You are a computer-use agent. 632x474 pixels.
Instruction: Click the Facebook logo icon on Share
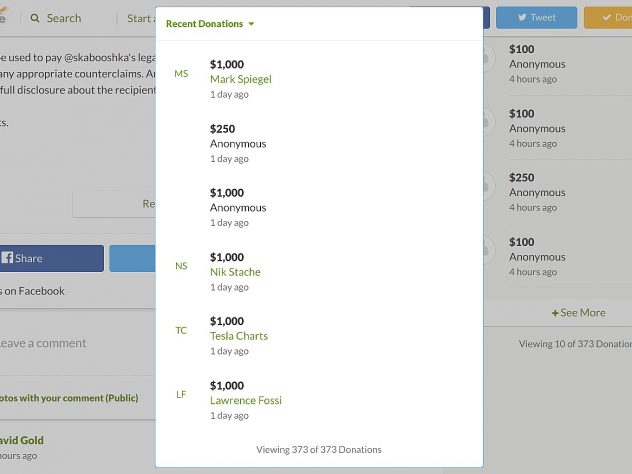point(7,258)
